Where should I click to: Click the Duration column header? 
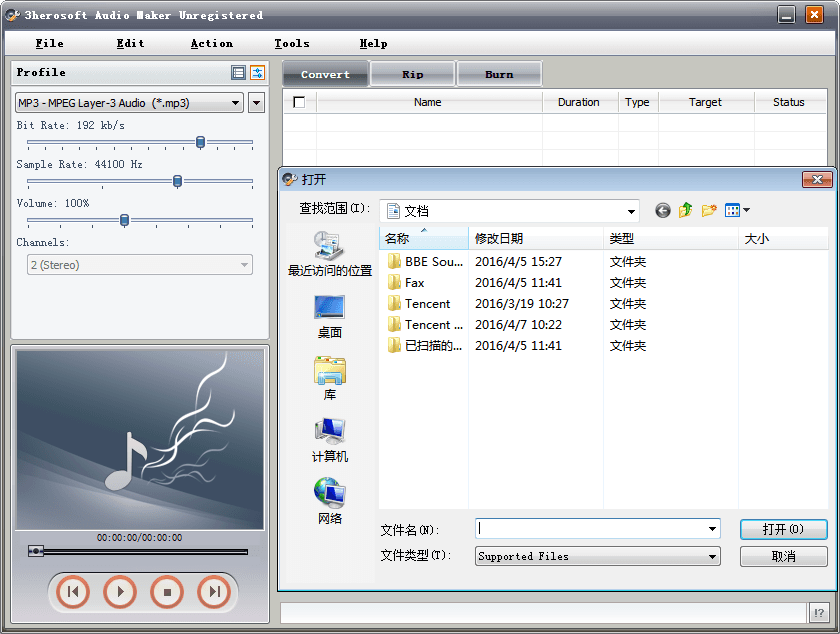(580, 102)
